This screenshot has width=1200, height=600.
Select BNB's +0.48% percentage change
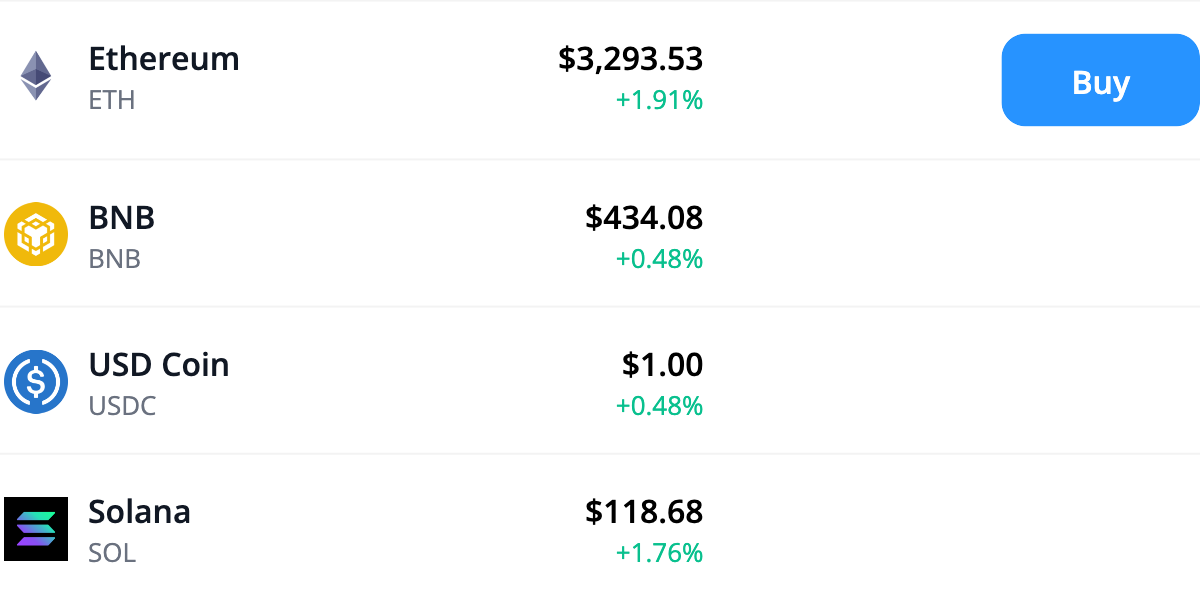click(660, 258)
